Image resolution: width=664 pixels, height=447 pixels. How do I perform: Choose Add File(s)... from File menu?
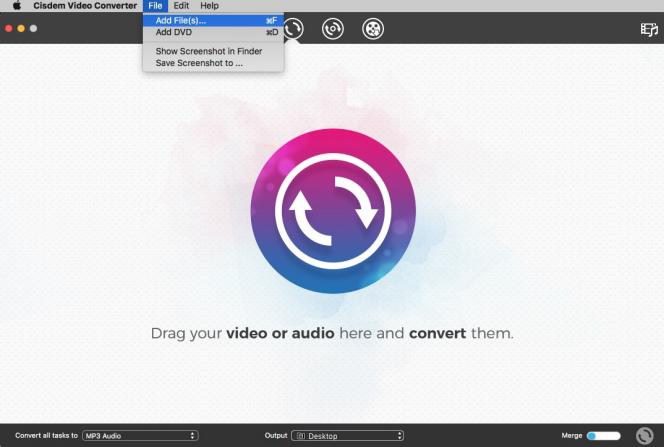pos(213,20)
